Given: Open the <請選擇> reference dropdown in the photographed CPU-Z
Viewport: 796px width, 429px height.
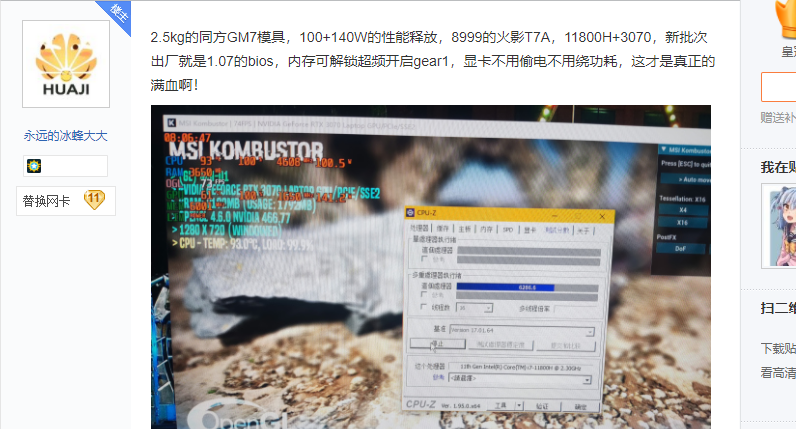Looking at the screenshot, I should pyautogui.click(x=520, y=379).
